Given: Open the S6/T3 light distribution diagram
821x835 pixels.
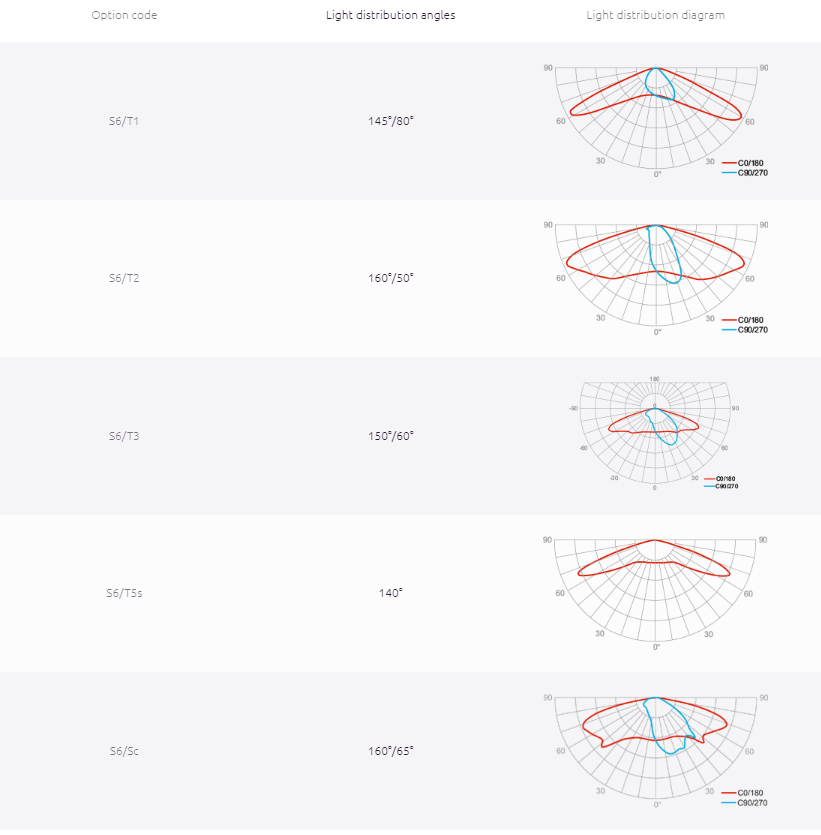Looking at the screenshot, I should click(x=655, y=434).
